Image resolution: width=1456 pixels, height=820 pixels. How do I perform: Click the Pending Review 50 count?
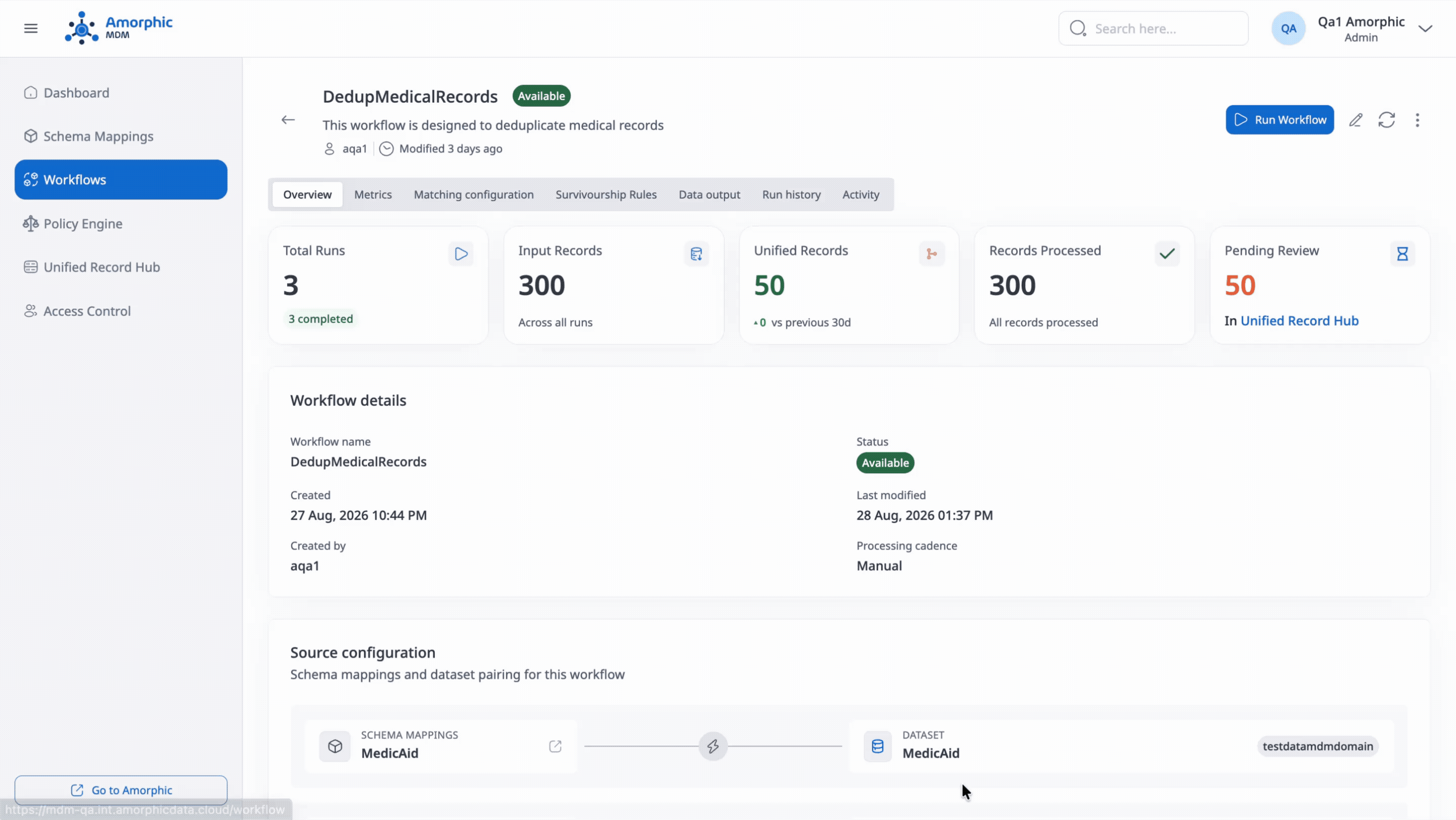coord(1240,286)
